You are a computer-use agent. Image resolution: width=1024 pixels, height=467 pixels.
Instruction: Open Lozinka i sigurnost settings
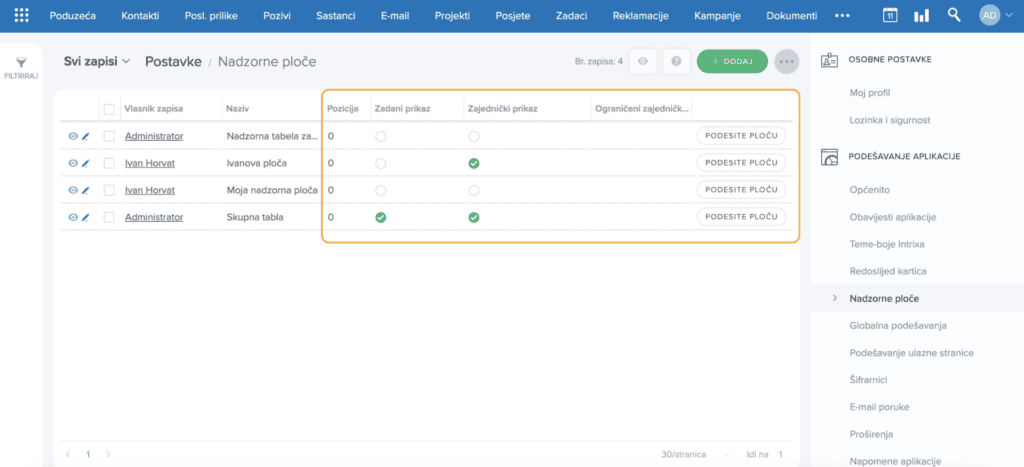(889, 120)
